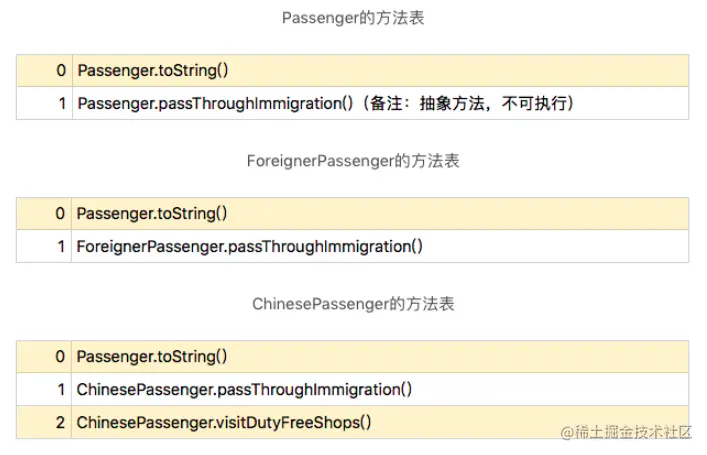The height and width of the screenshot is (455, 707).
Task: Select Passenger.toString() in the ChinesePassenger table
Action: point(152,357)
